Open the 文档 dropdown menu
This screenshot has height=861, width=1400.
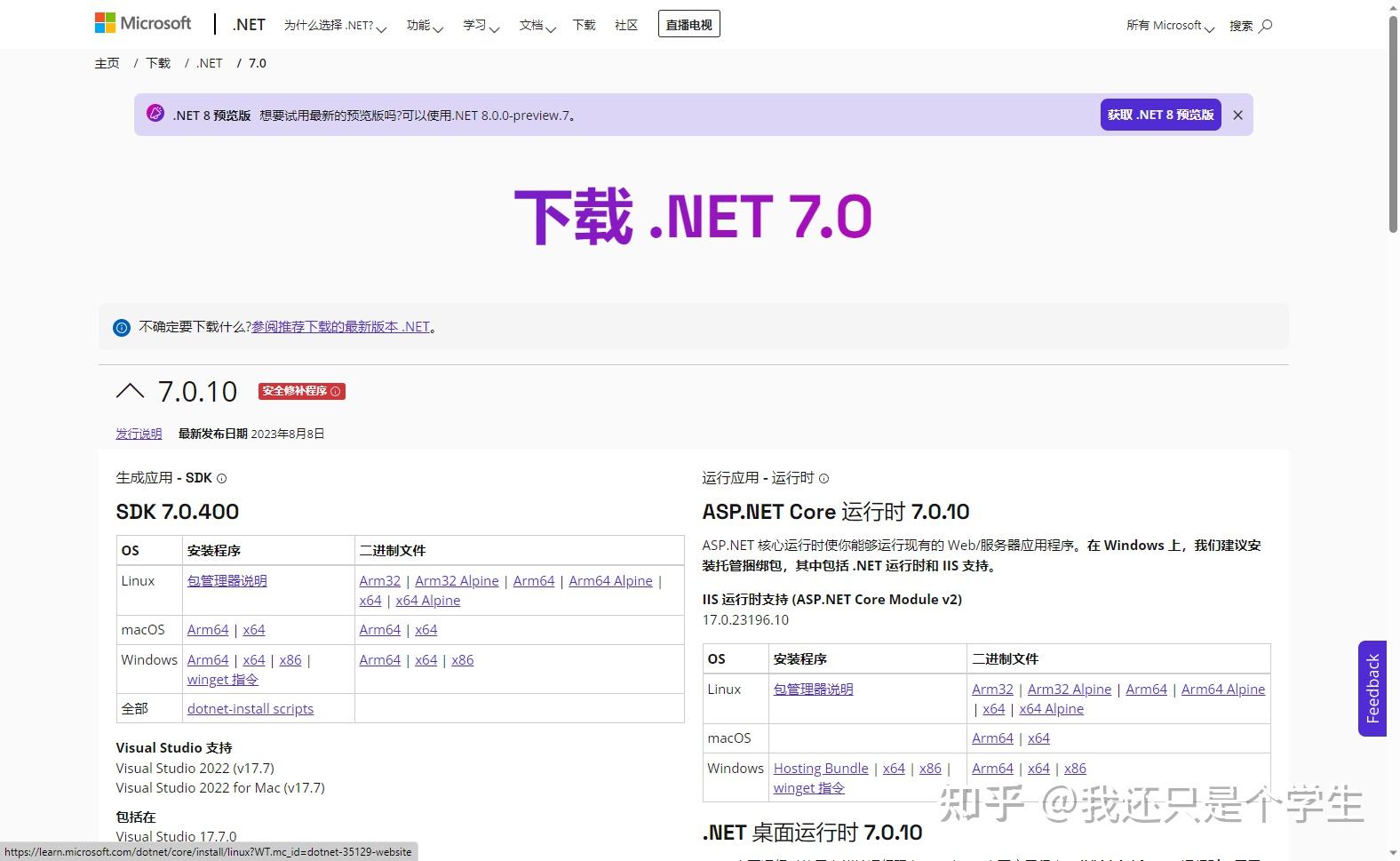pyautogui.click(x=537, y=26)
